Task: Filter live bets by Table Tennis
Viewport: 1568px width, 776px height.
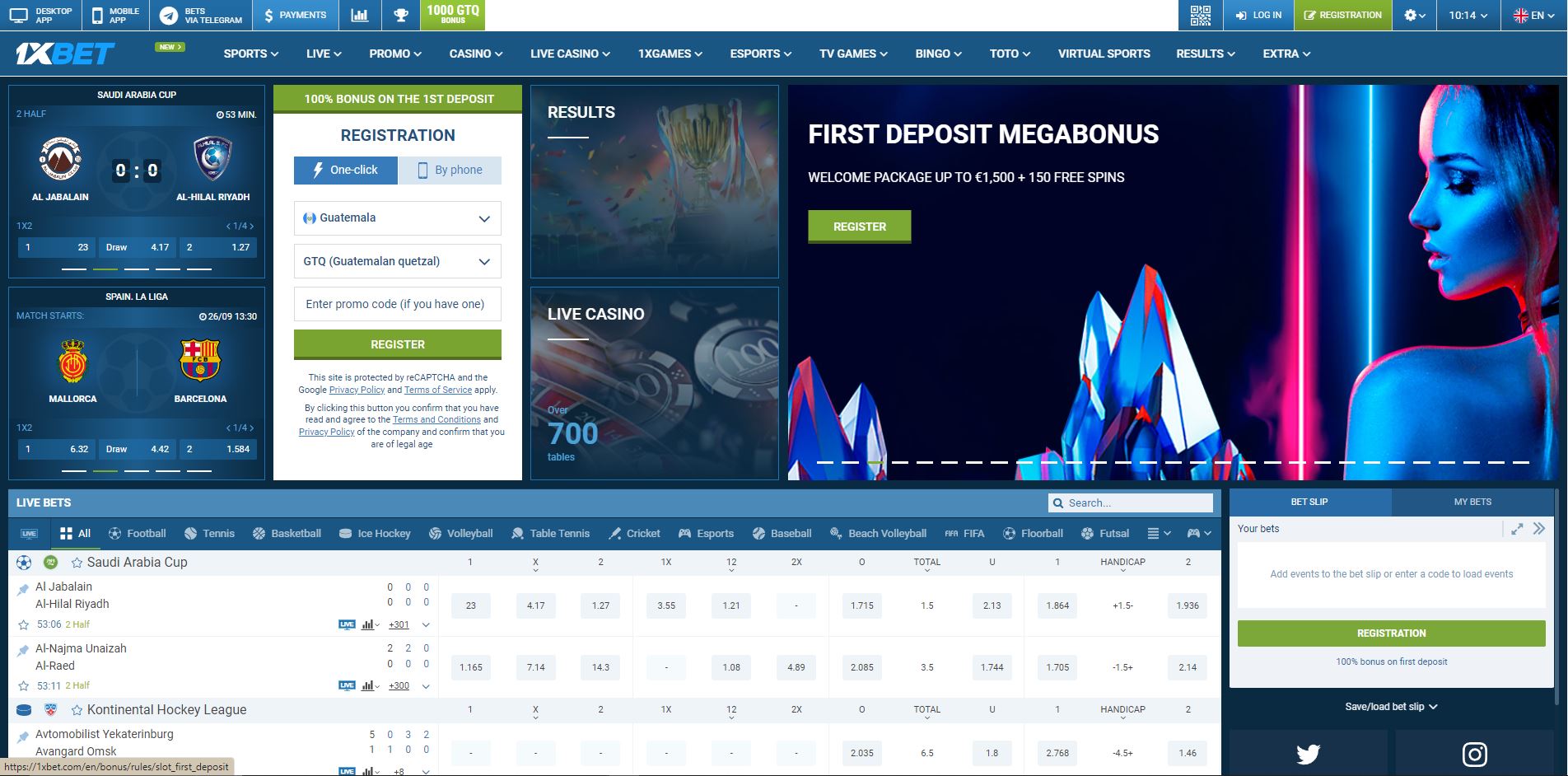Action: click(x=550, y=534)
